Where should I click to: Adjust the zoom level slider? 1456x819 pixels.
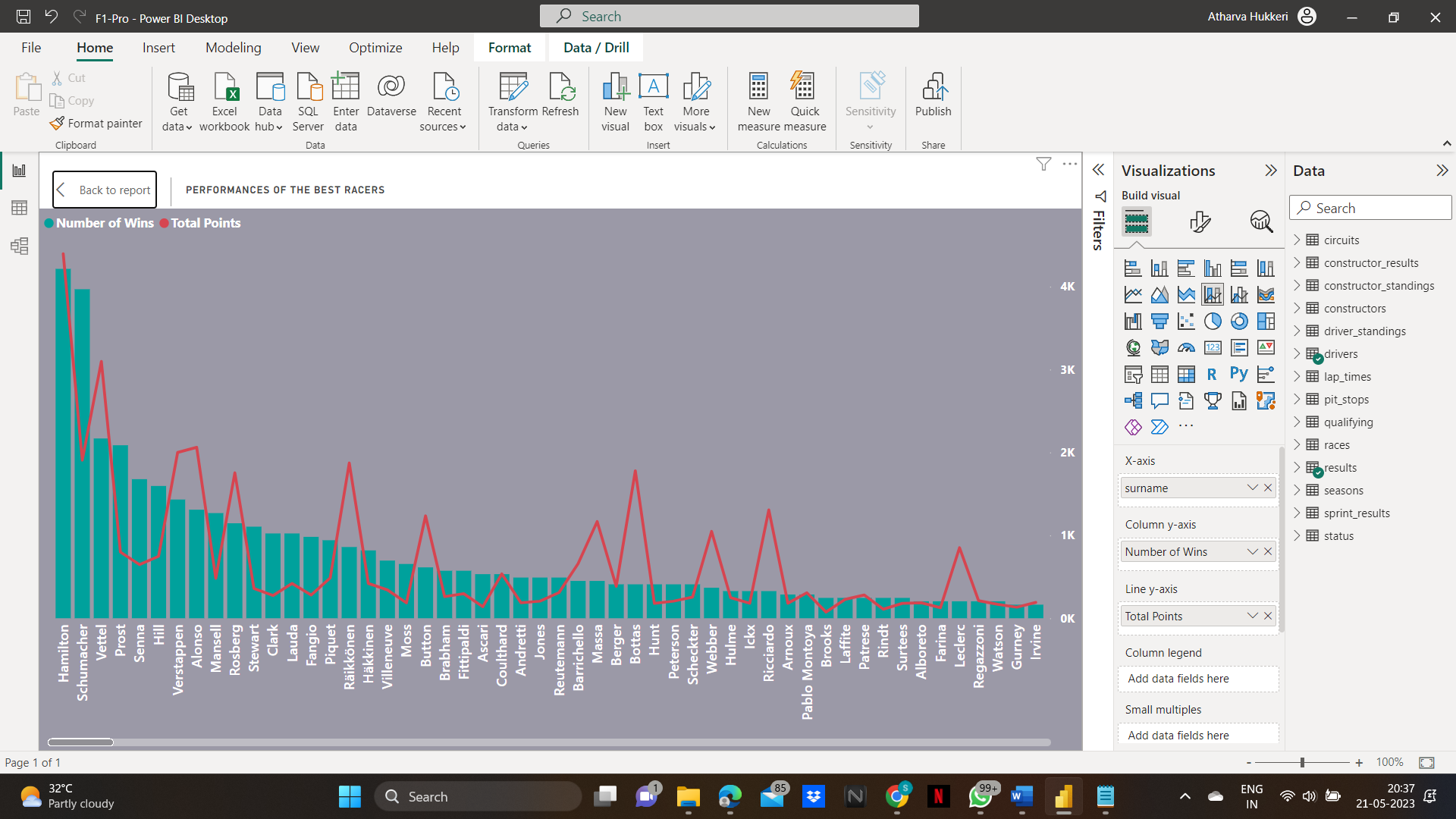tap(1302, 762)
